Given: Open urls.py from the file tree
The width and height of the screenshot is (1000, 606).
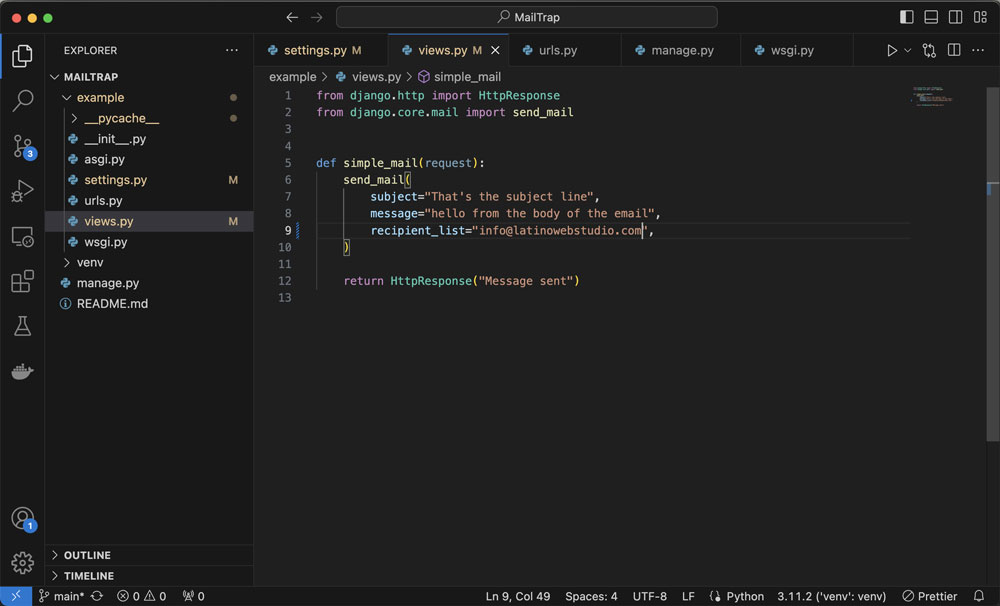Looking at the screenshot, I should pos(149,200).
